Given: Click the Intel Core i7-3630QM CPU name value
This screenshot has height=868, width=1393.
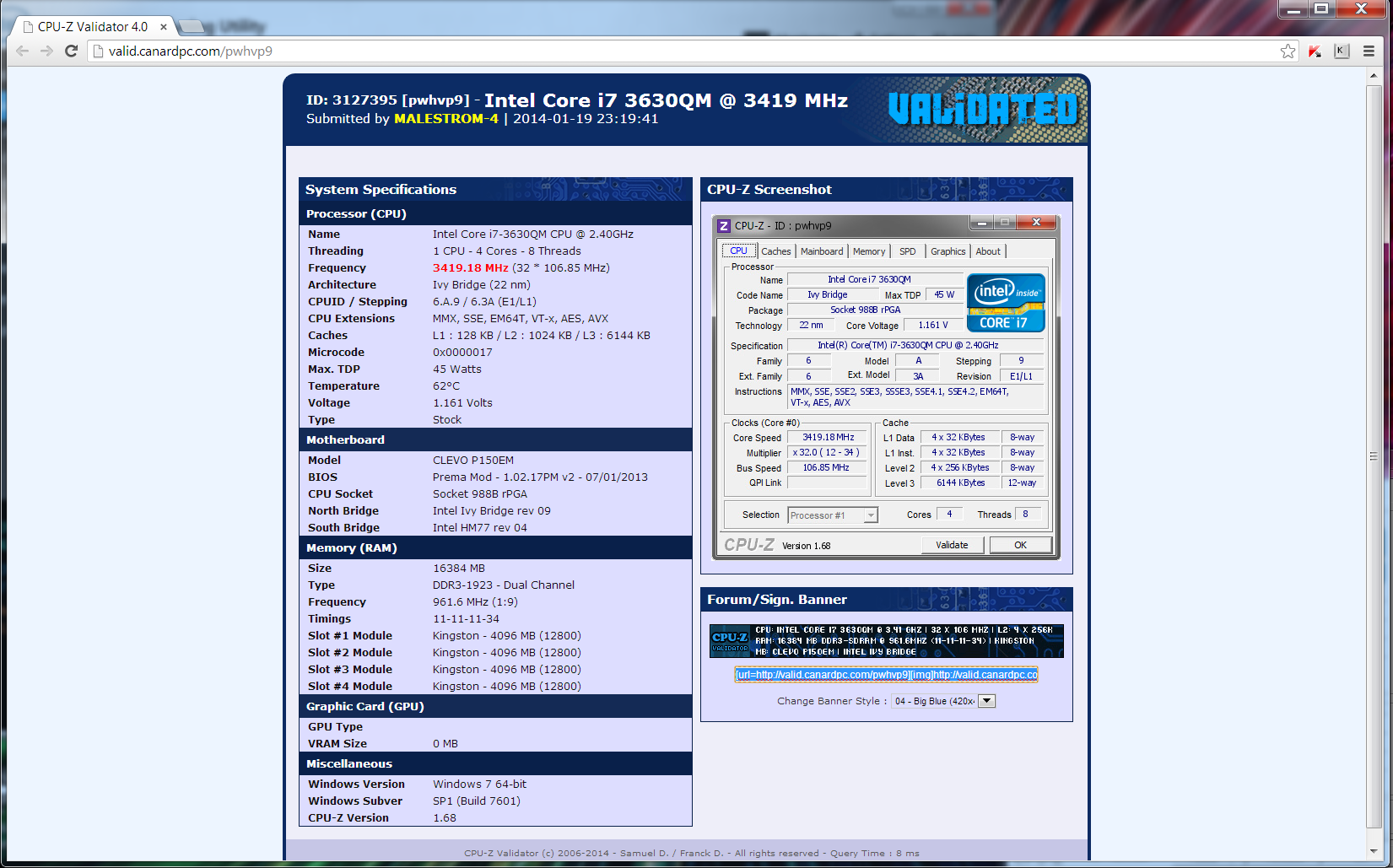Looking at the screenshot, I should tap(533, 234).
